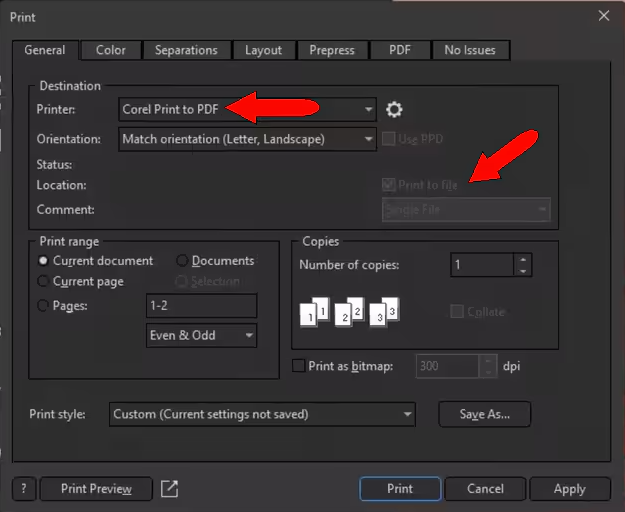Open the Separations tab
Viewport: 625px width, 512px height.
pyautogui.click(x=186, y=50)
